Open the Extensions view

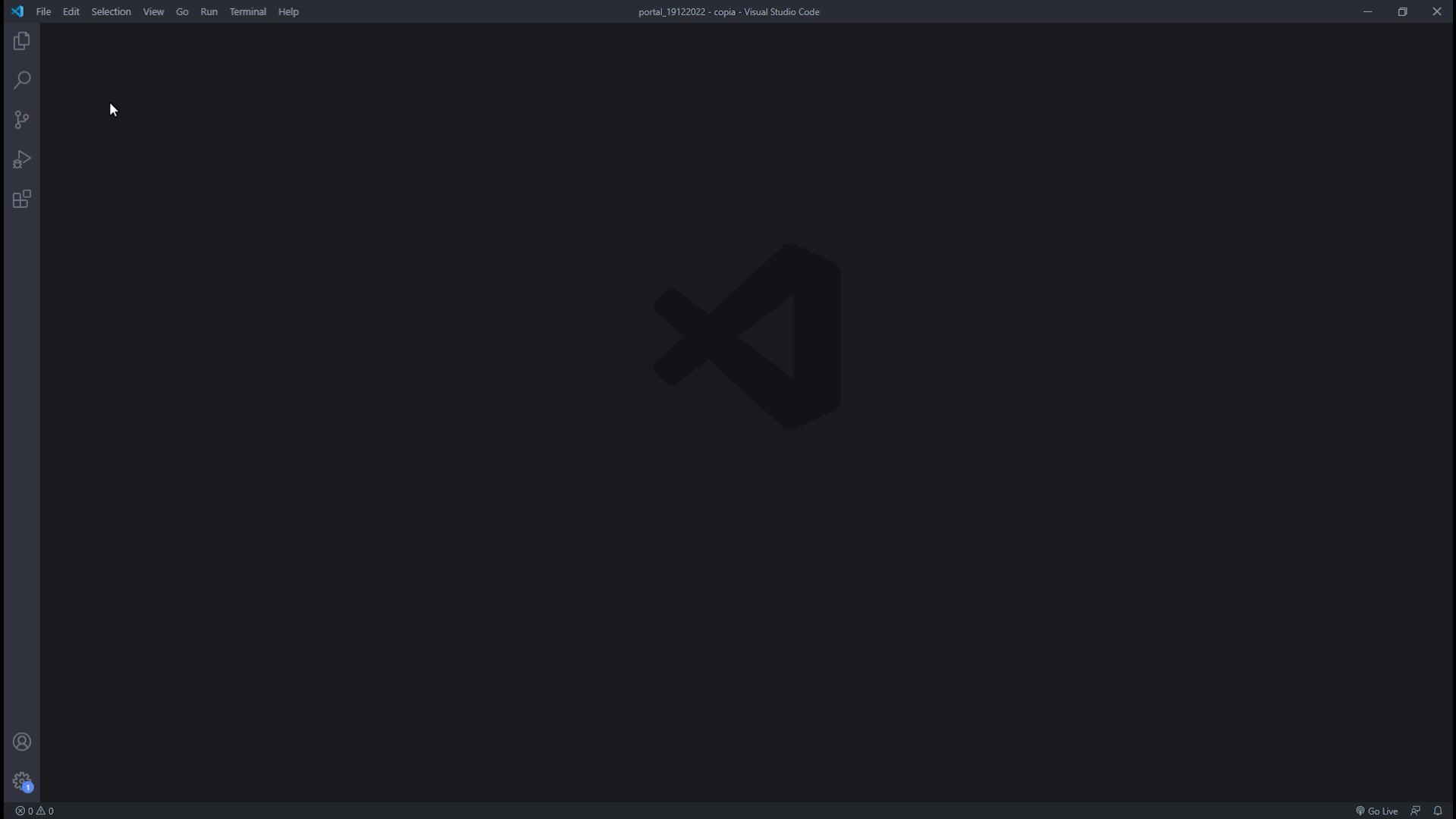pos(22,199)
